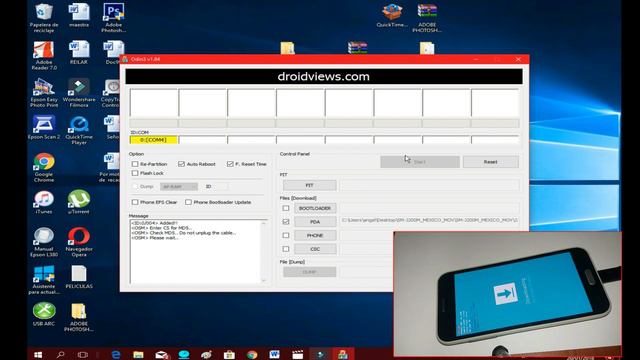This screenshot has width=640, height=360.
Task: Enable Phone Bootloader Update option
Action: tap(188, 202)
